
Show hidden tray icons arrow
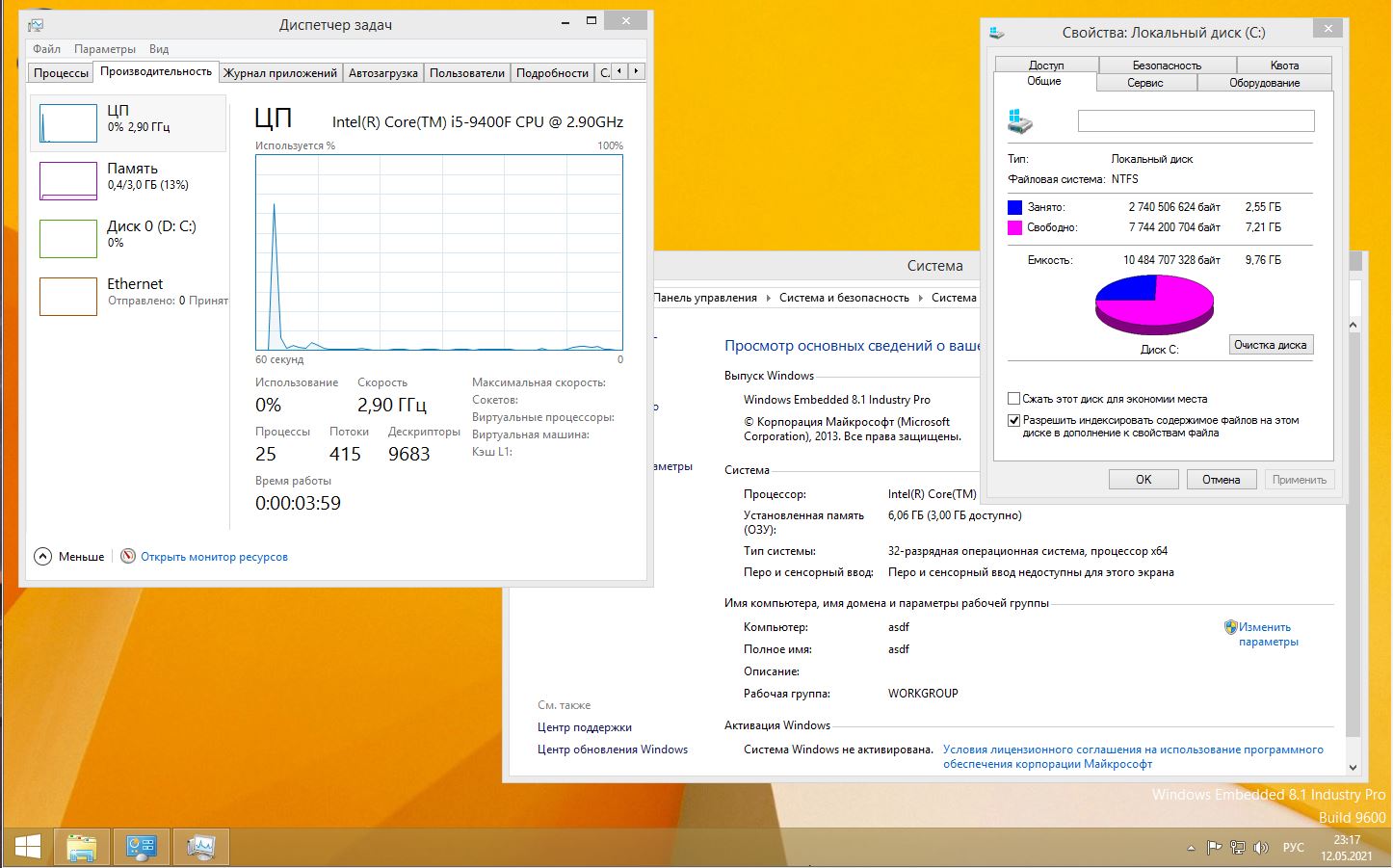(1191, 849)
